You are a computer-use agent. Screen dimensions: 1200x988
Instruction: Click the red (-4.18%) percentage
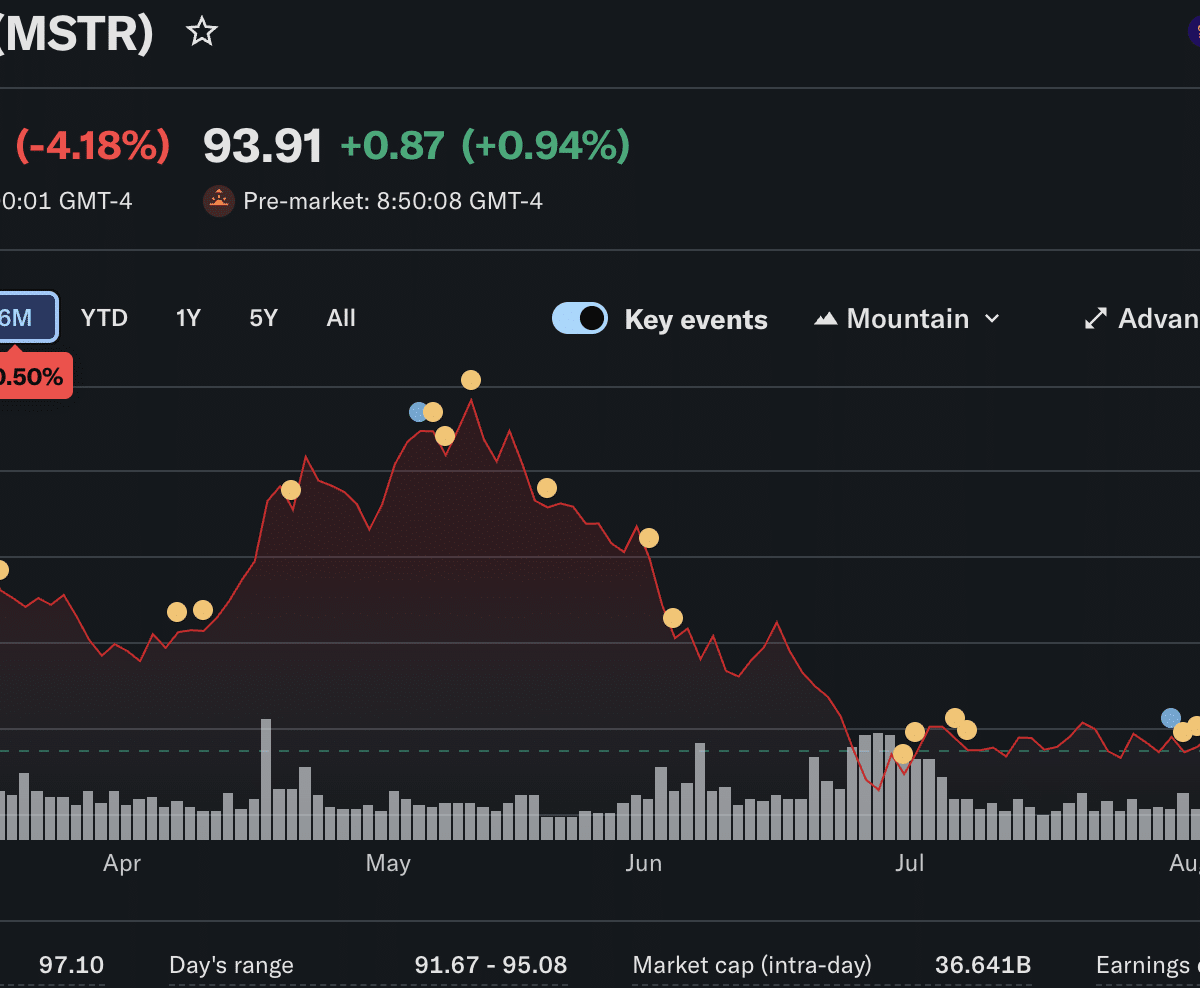point(92,146)
